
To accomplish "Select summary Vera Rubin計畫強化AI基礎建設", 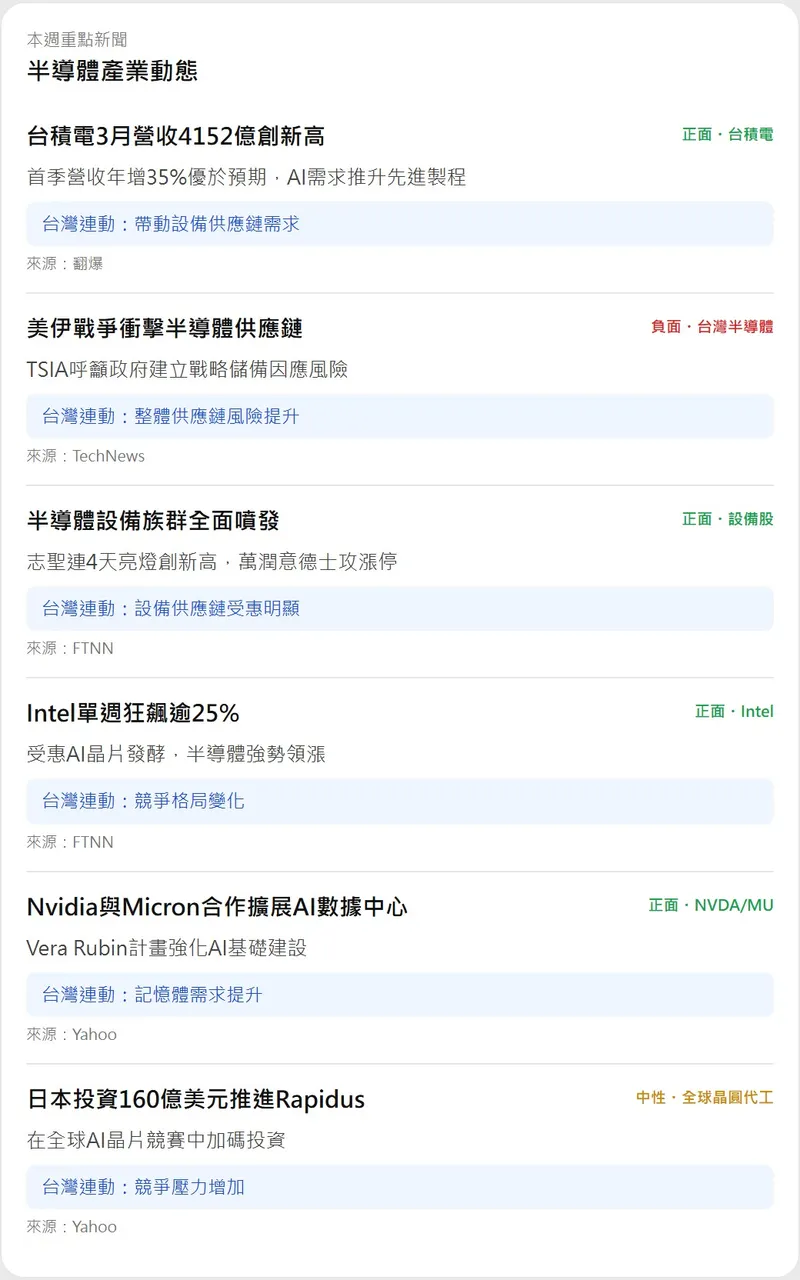I will click(167, 947).
